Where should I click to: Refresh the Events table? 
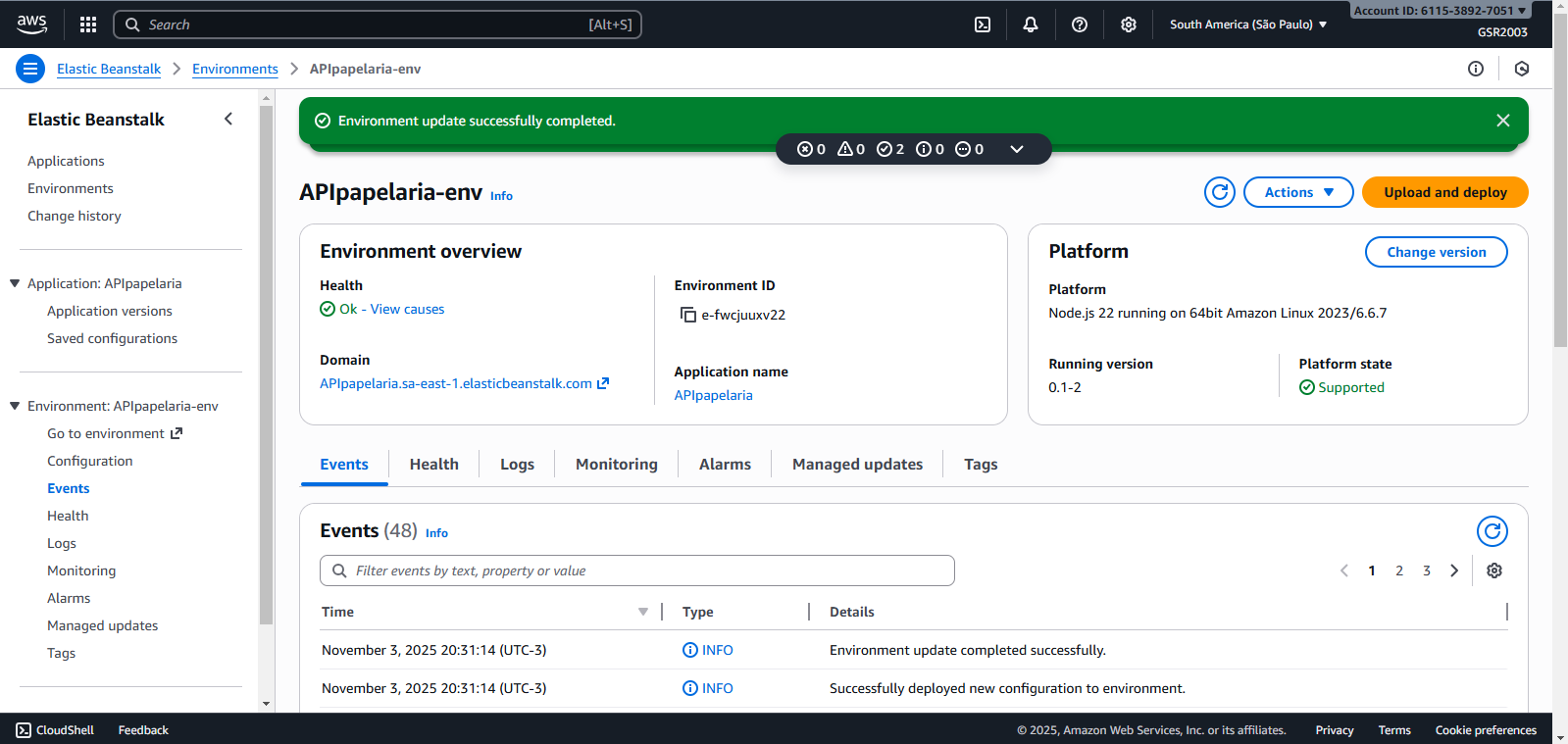1492,531
